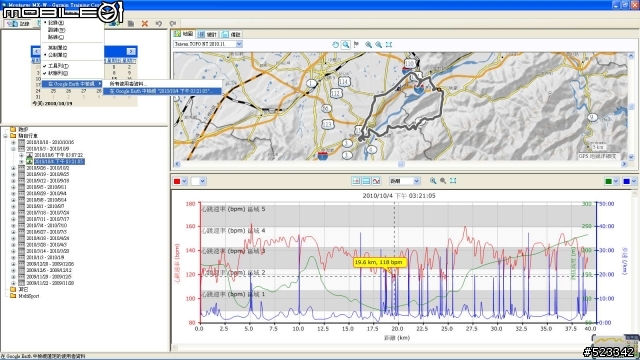The width and height of the screenshot is (640, 360).
Task: Click the calendar next month arrow button
Action: click(131, 51)
